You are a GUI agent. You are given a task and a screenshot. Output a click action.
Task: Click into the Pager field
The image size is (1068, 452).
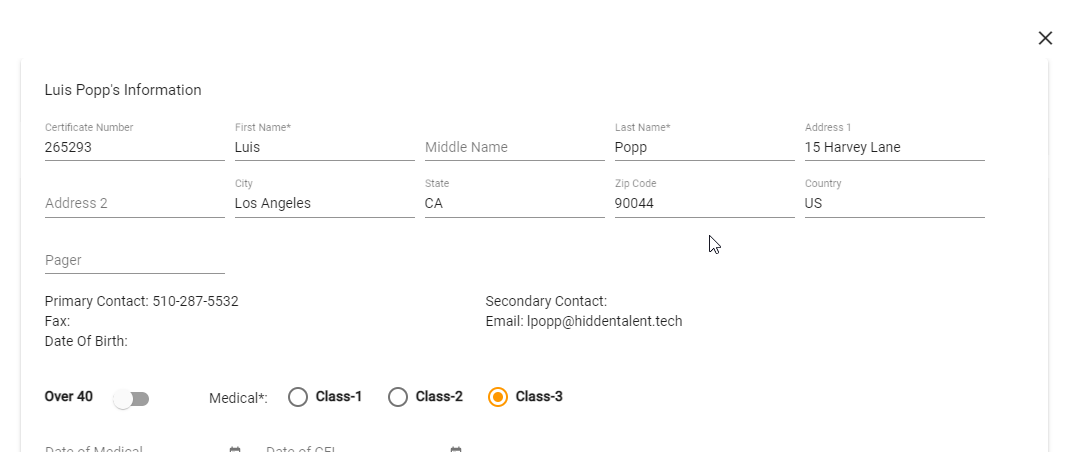point(134,260)
